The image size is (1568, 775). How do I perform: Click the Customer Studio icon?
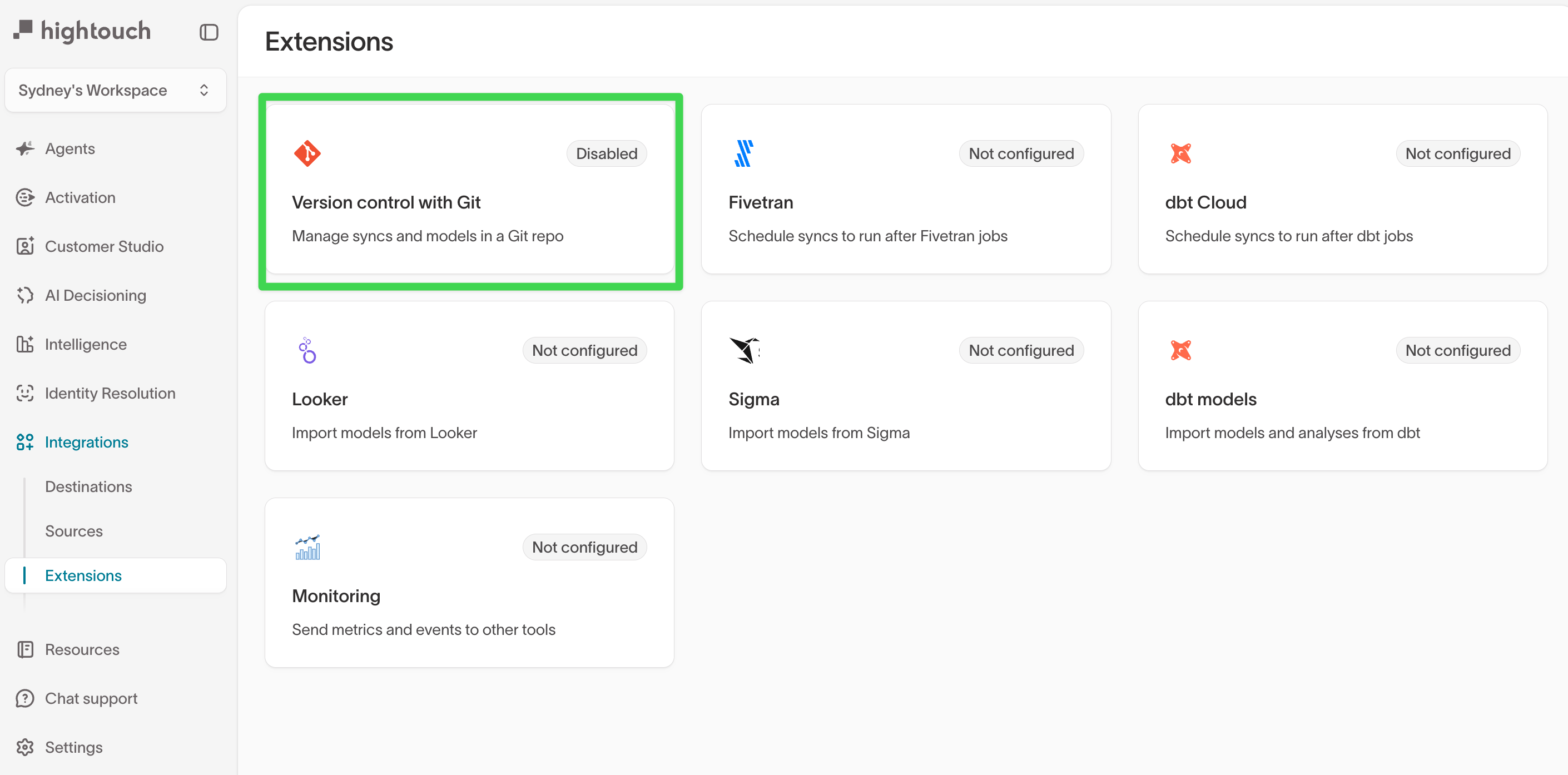25,246
